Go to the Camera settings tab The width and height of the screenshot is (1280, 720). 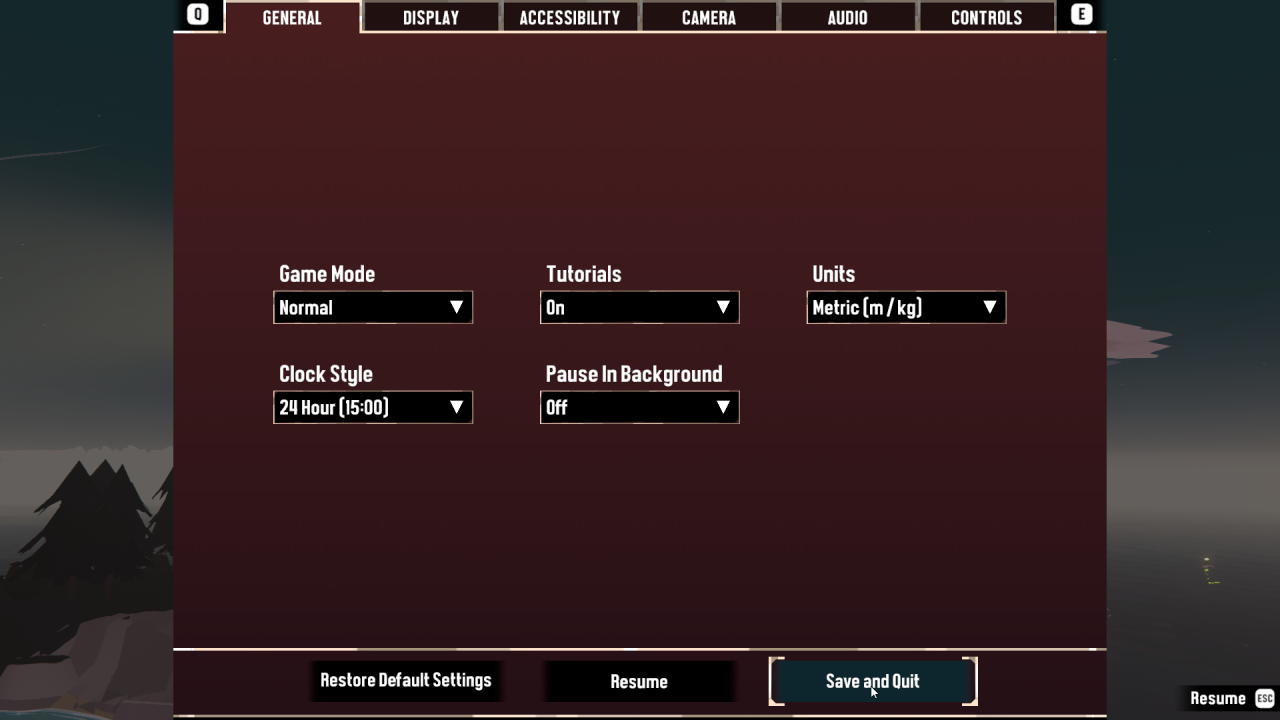point(709,18)
